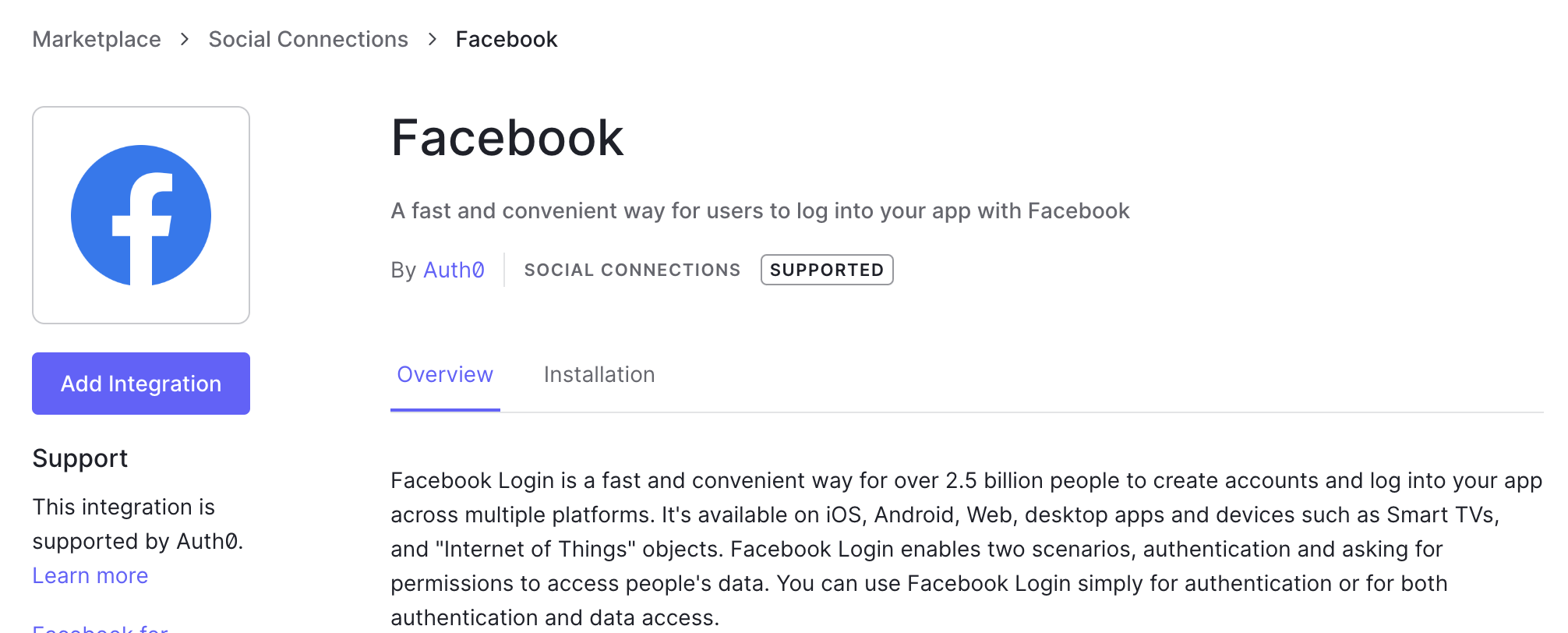Click the Facebook page heading
1568x633 pixels.
tap(507, 137)
